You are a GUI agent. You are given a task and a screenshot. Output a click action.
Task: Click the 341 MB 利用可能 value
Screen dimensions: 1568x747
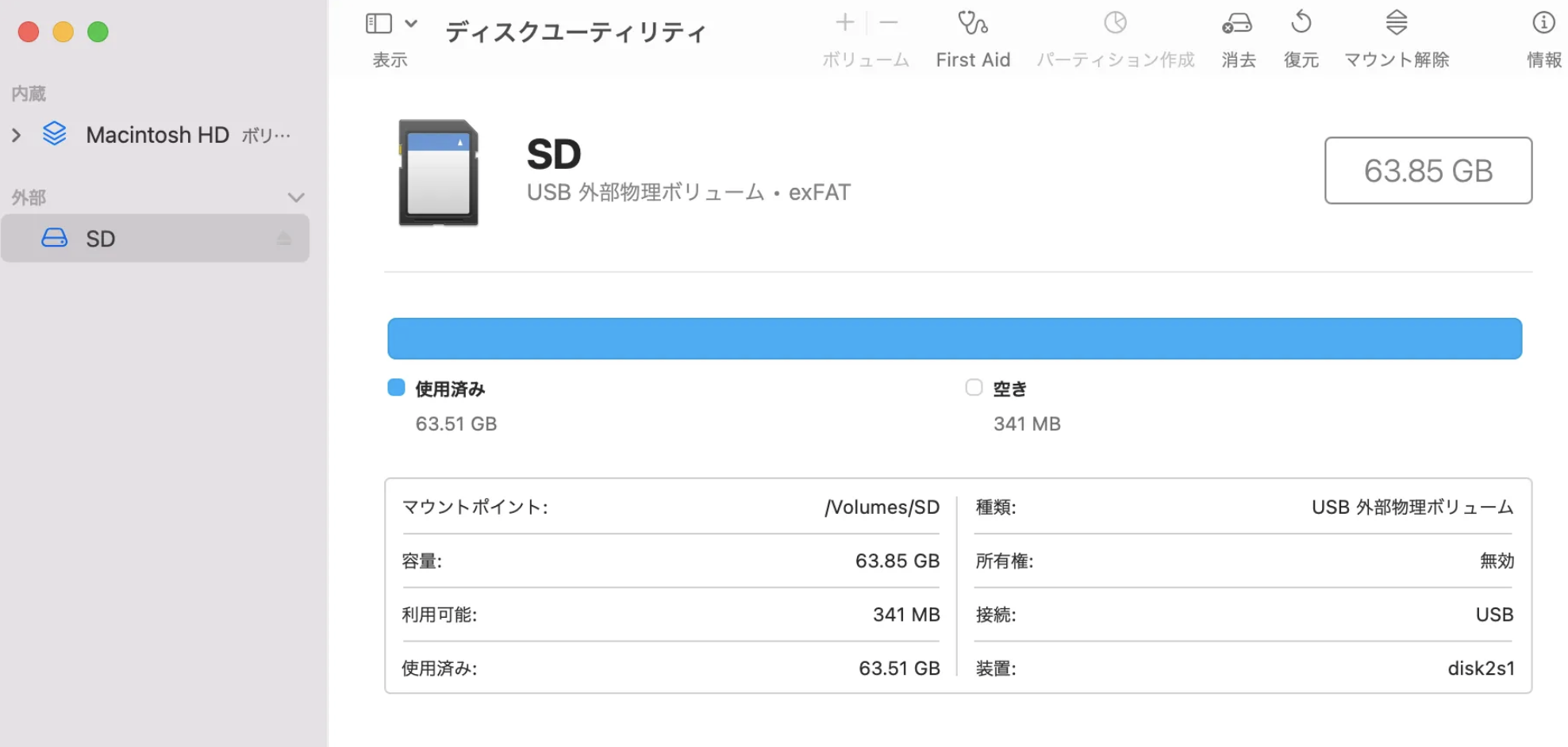[906, 615]
